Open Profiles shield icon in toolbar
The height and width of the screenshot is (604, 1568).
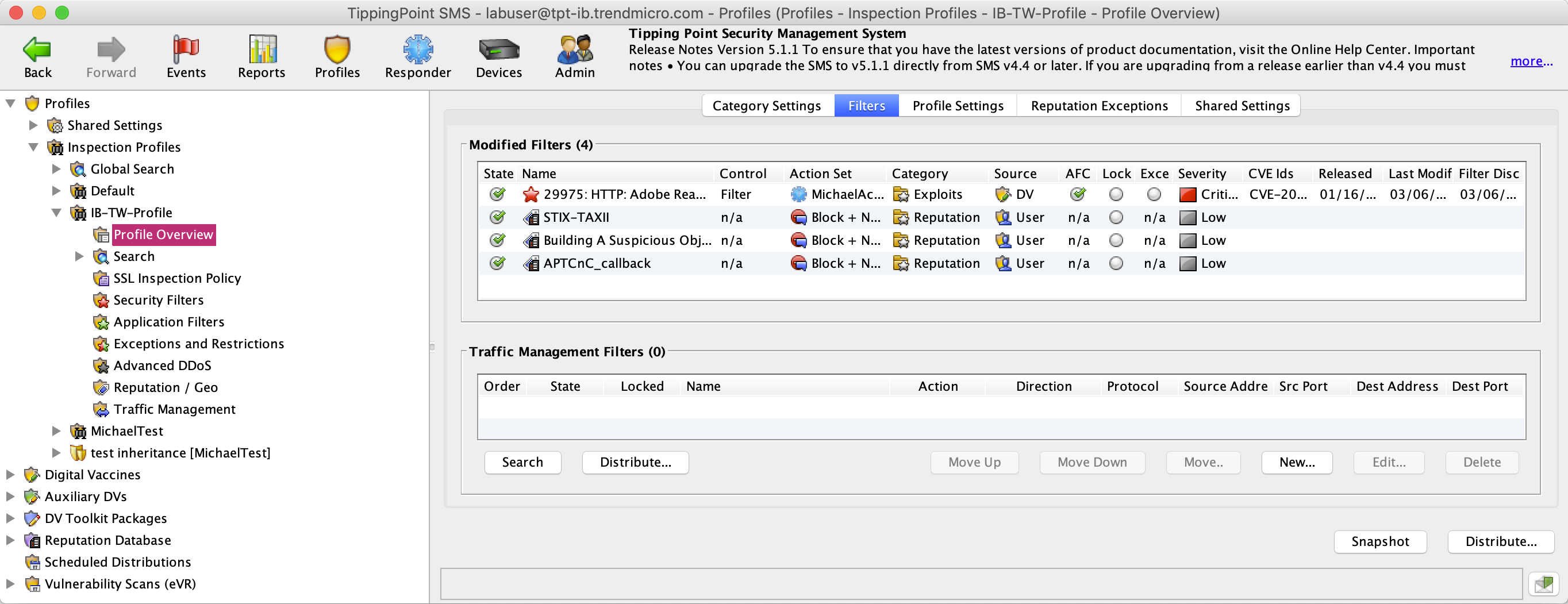pyautogui.click(x=337, y=49)
